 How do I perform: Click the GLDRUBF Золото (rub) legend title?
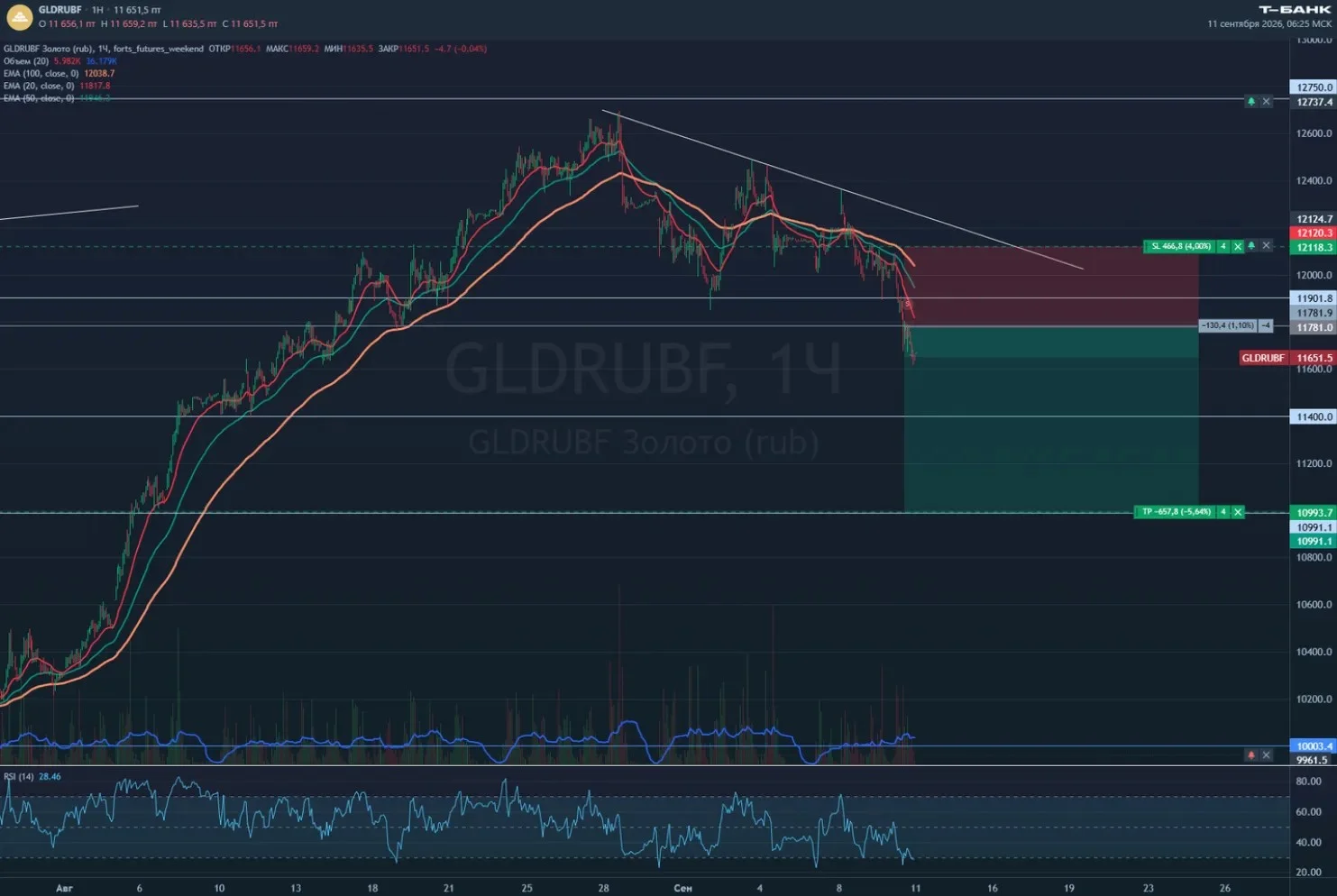(48, 49)
